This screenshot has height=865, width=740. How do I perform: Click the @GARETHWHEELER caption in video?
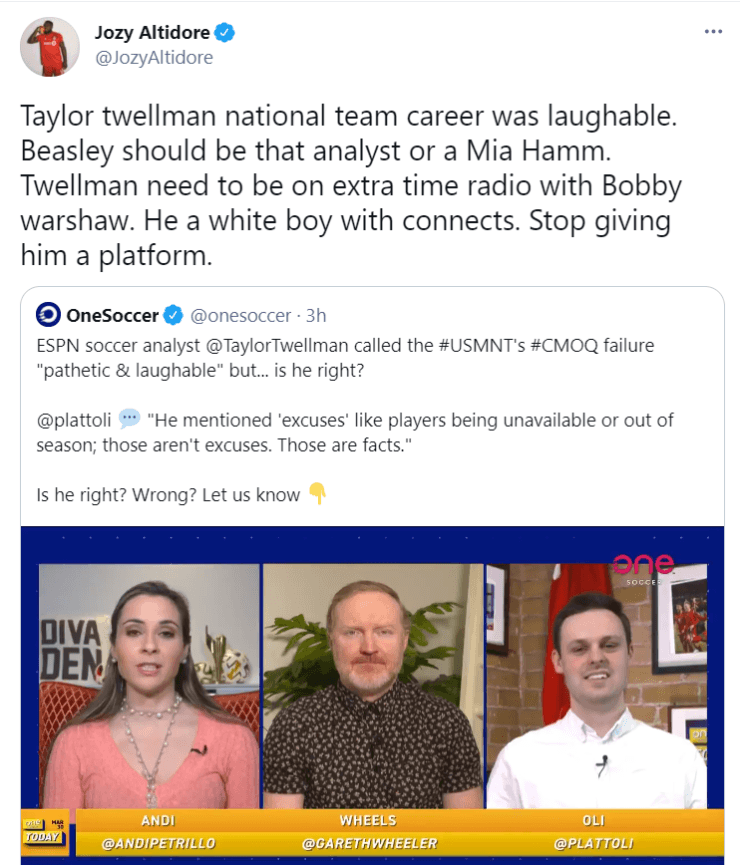tap(369, 843)
